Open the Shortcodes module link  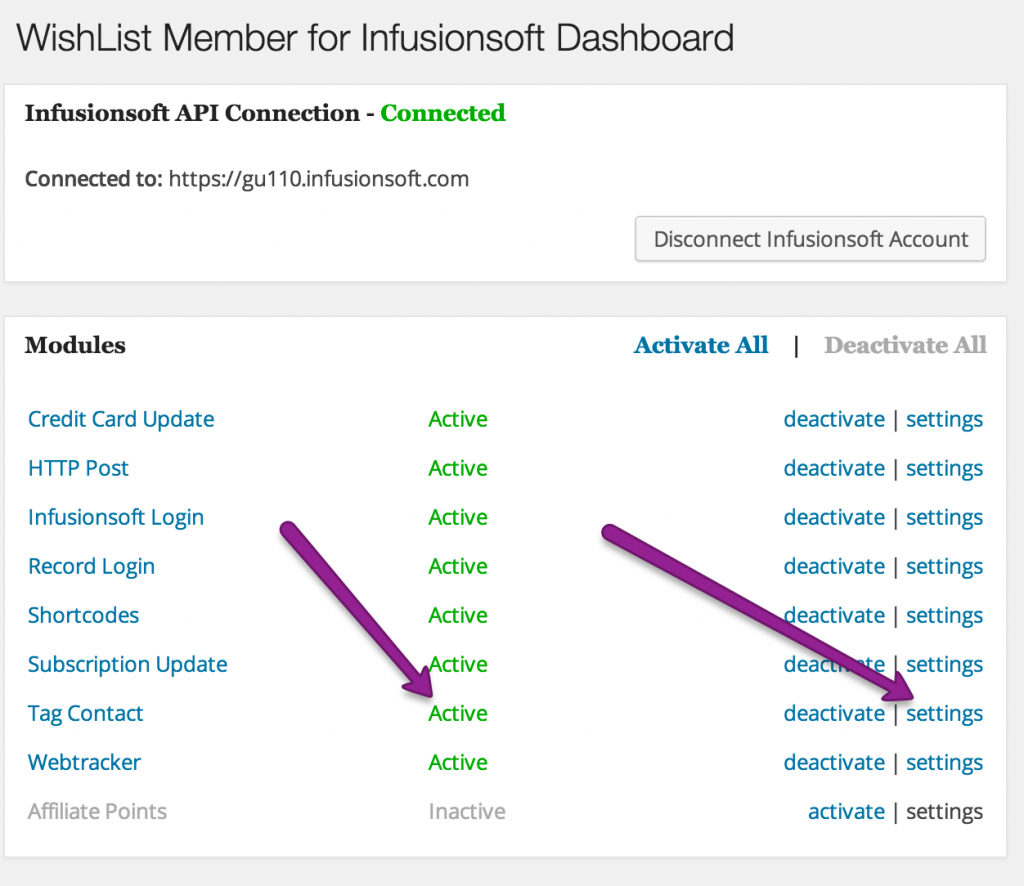[x=84, y=615]
